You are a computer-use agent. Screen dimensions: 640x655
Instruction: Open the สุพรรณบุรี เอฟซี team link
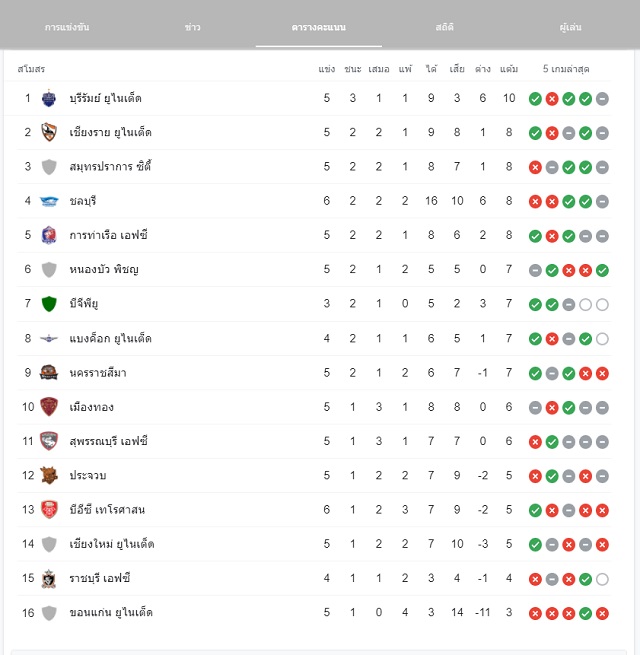coord(109,442)
